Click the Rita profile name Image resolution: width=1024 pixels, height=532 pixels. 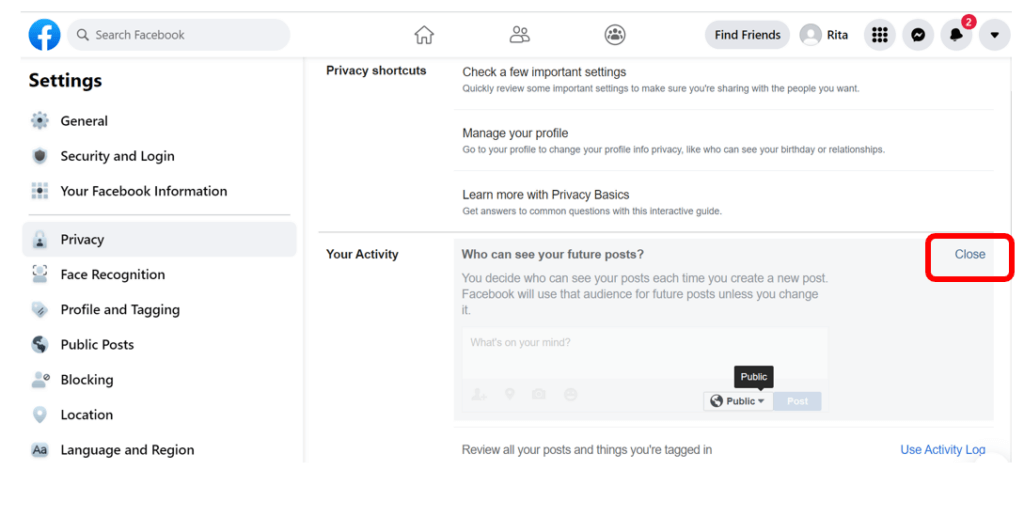click(x=837, y=35)
